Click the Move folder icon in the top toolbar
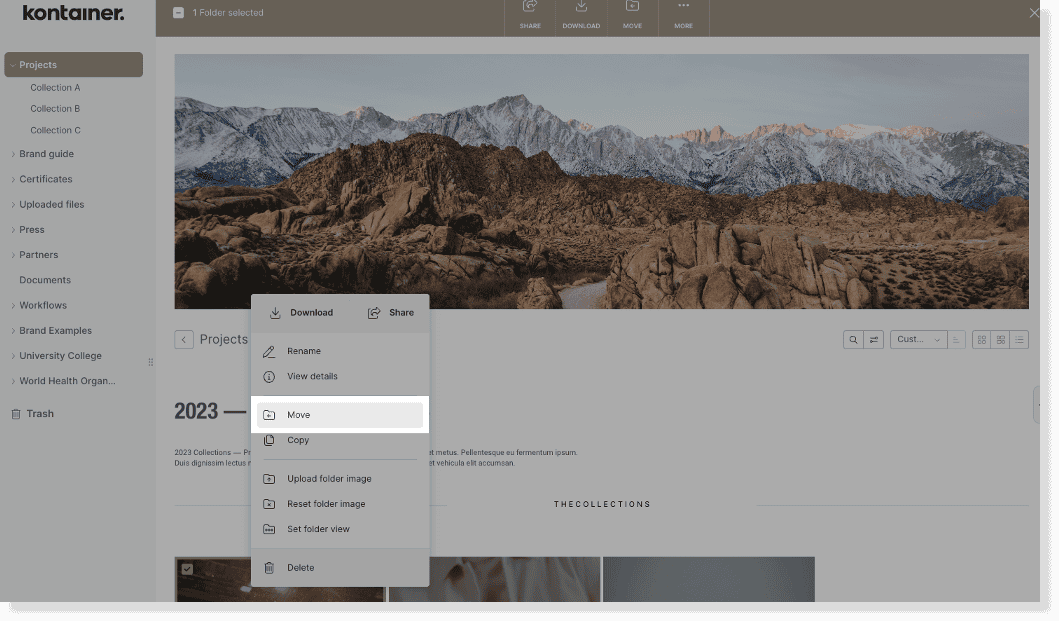The width and height of the screenshot is (1059, 621). tap(632, 12)
